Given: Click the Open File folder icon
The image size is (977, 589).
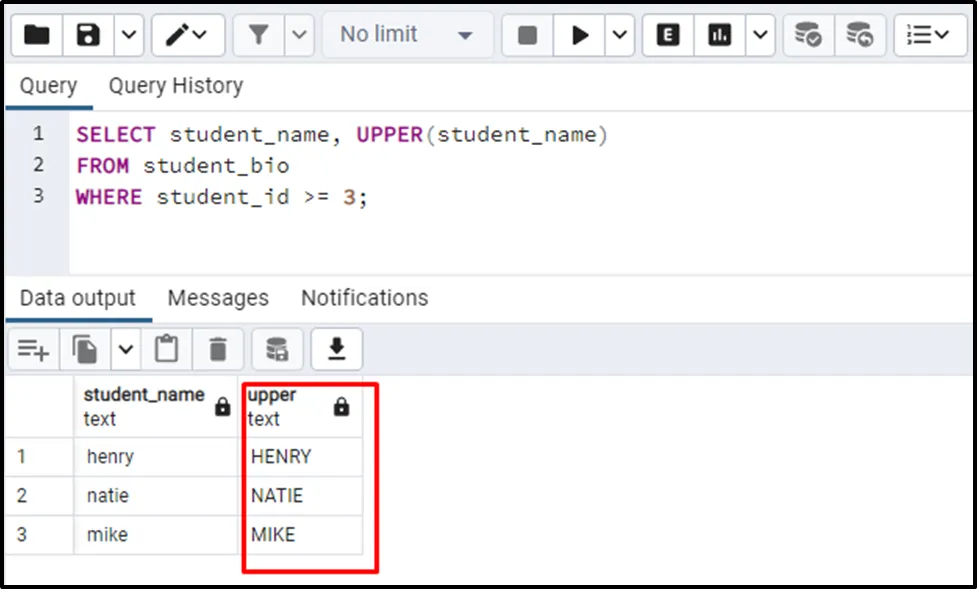Looking at the screenshot, I should tap(37, 36).
